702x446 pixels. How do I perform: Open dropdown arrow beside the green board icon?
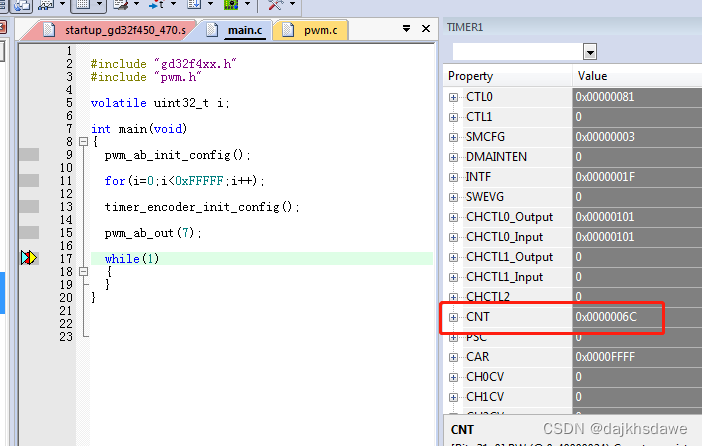click(248, 4)
